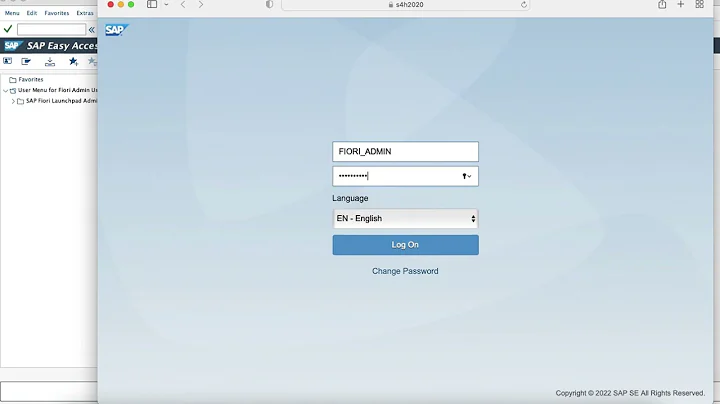Expand the SAP Fiori Launchpad Admin folder
The width and height of the screenshot is (720, 404).
point(13,101)
